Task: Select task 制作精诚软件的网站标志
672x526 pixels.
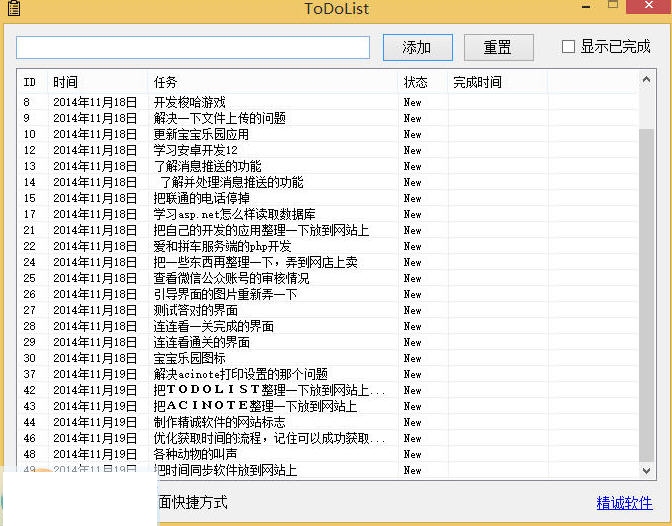Action: tap(219, 422)
